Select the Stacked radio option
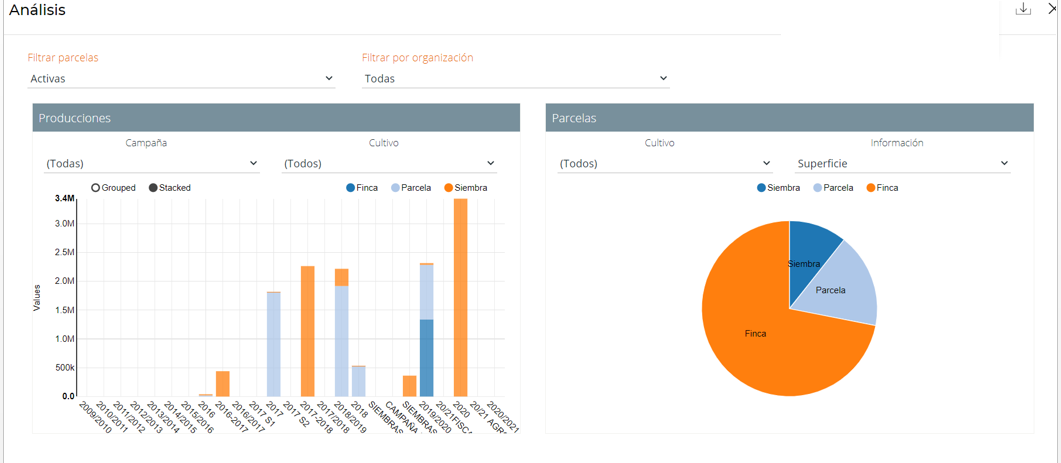Screen dimensions: 1061x463 click(153, 188)
